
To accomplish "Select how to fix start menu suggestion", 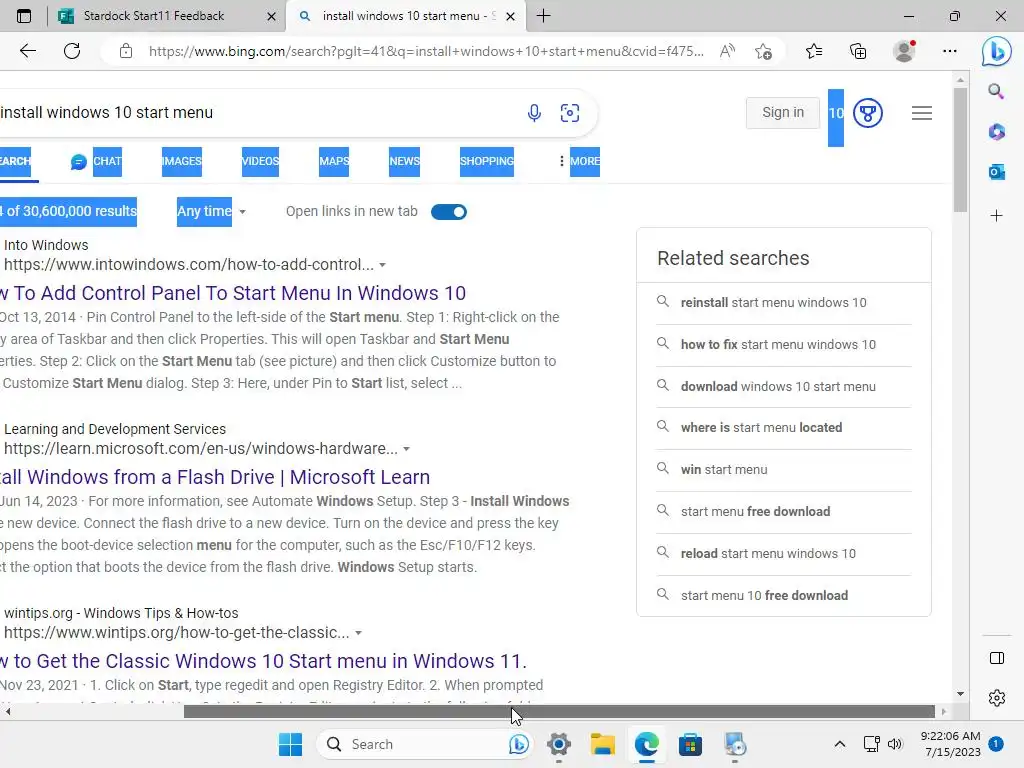I will pyautogui.click(x=778, y=344).
